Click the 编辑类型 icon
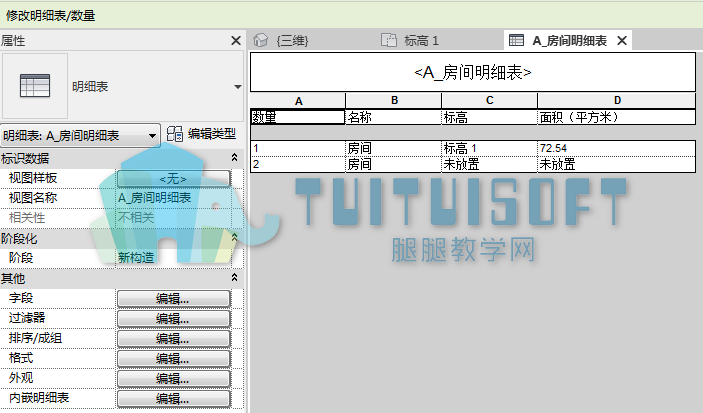This screenshot has height=413, width=703. (x=174, y=134)
